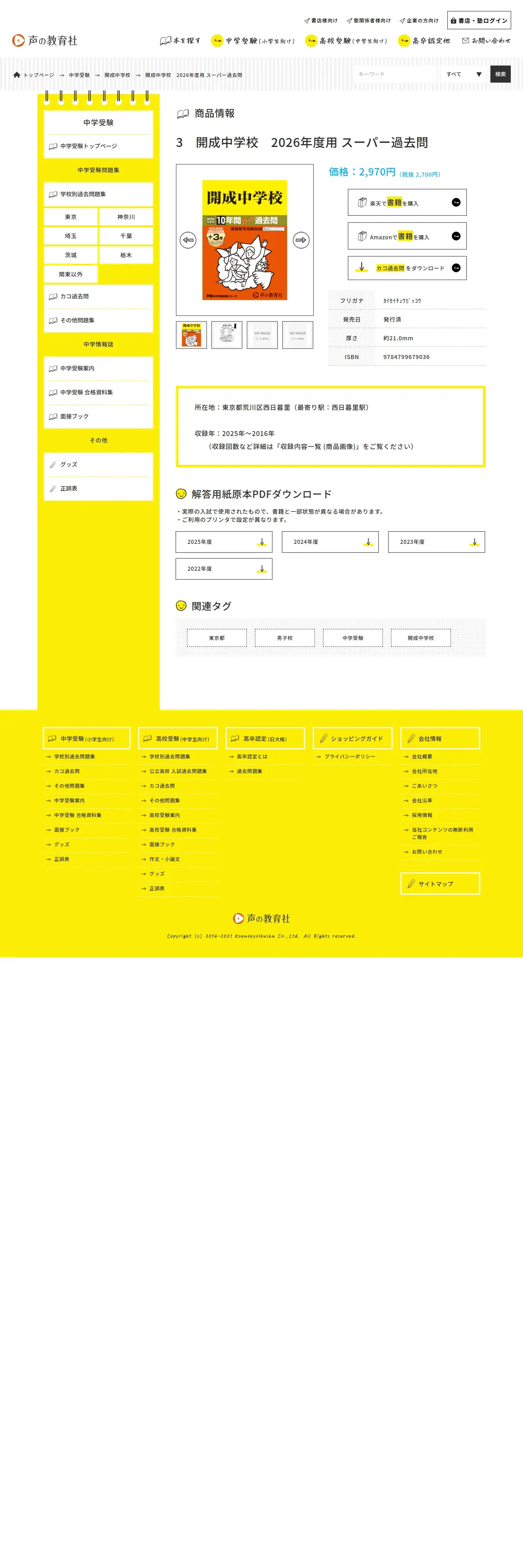Click mail icon next to お問い合わせ
523x1568 pixels.
point(466,41)
